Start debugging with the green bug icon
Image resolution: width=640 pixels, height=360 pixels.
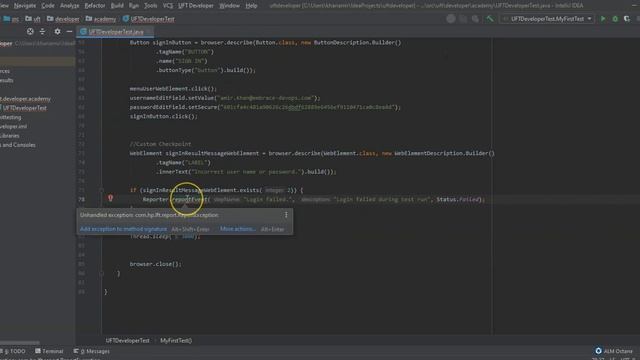pos(615,19)
